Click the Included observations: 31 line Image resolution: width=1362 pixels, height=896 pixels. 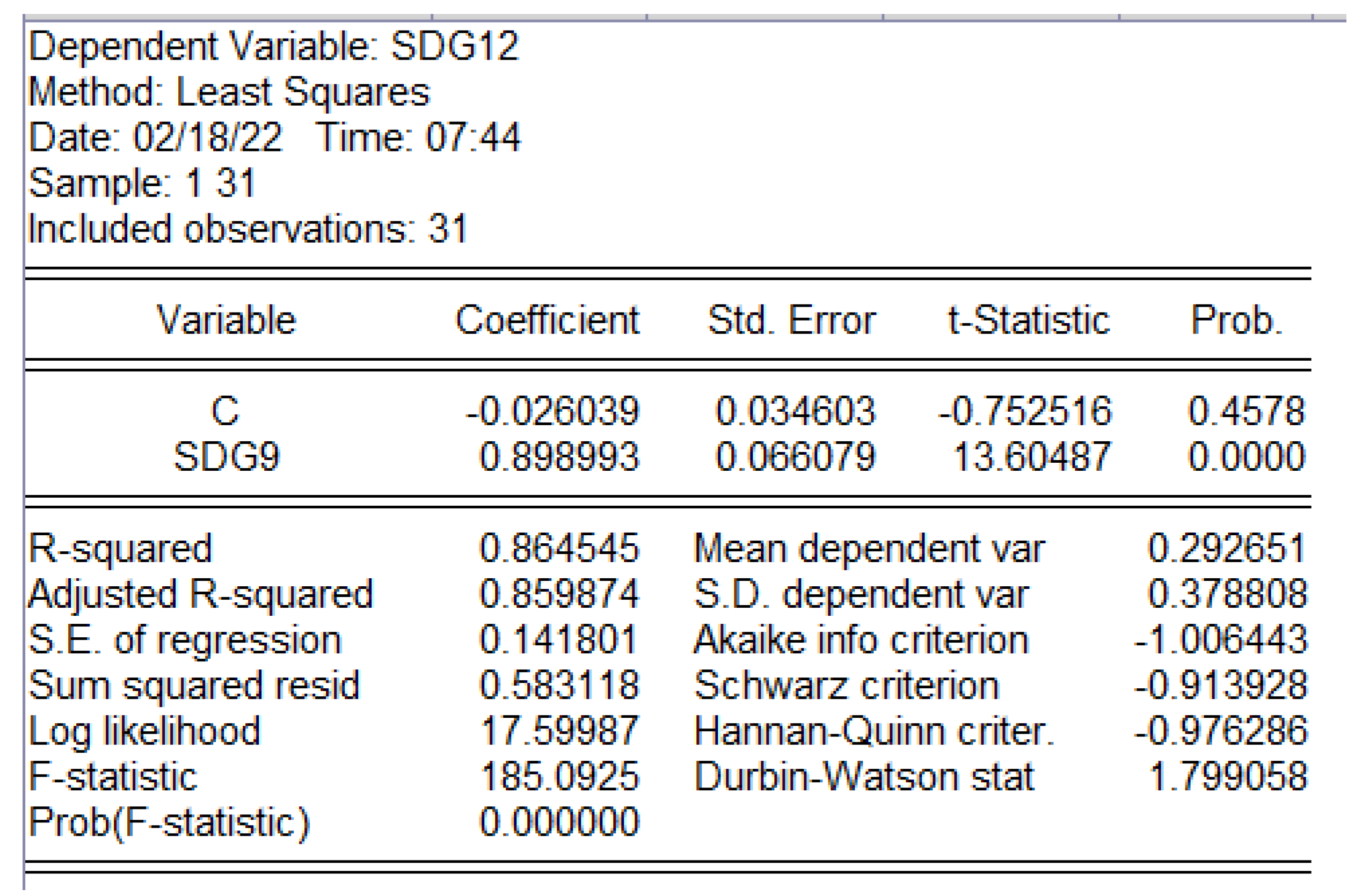point(247,229)
